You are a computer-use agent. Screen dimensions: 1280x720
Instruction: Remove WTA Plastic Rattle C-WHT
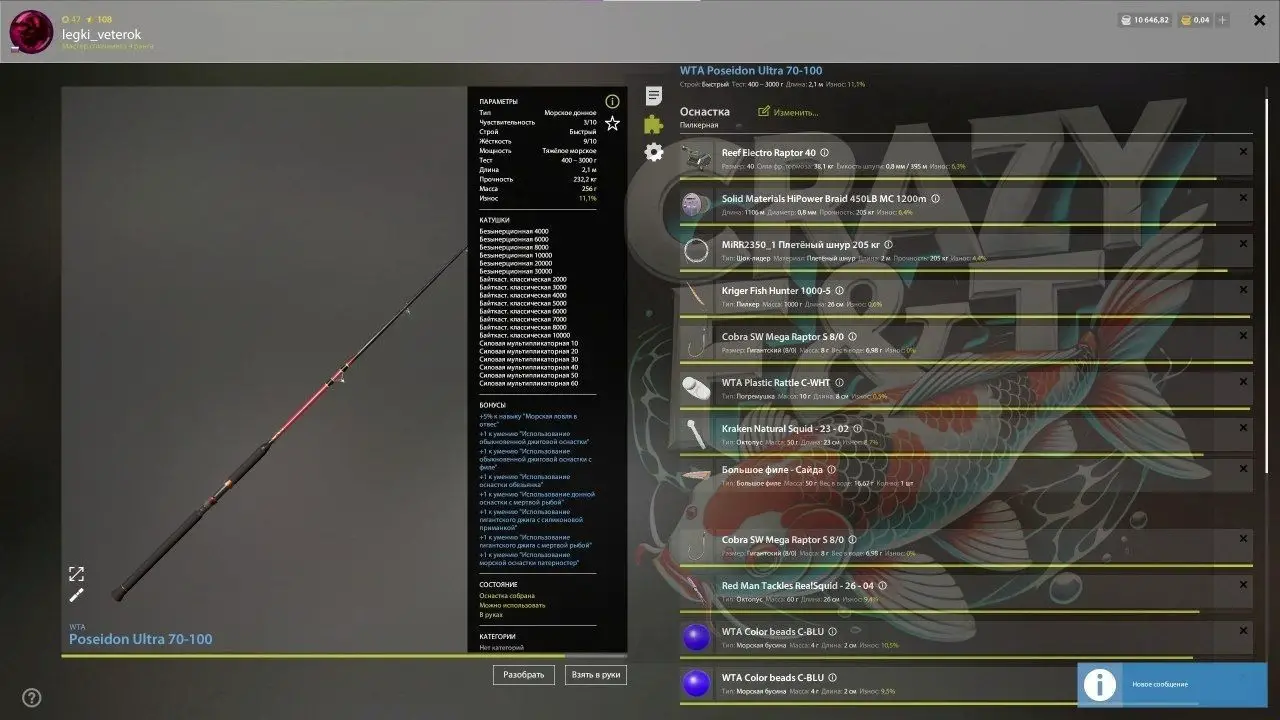1243,382
